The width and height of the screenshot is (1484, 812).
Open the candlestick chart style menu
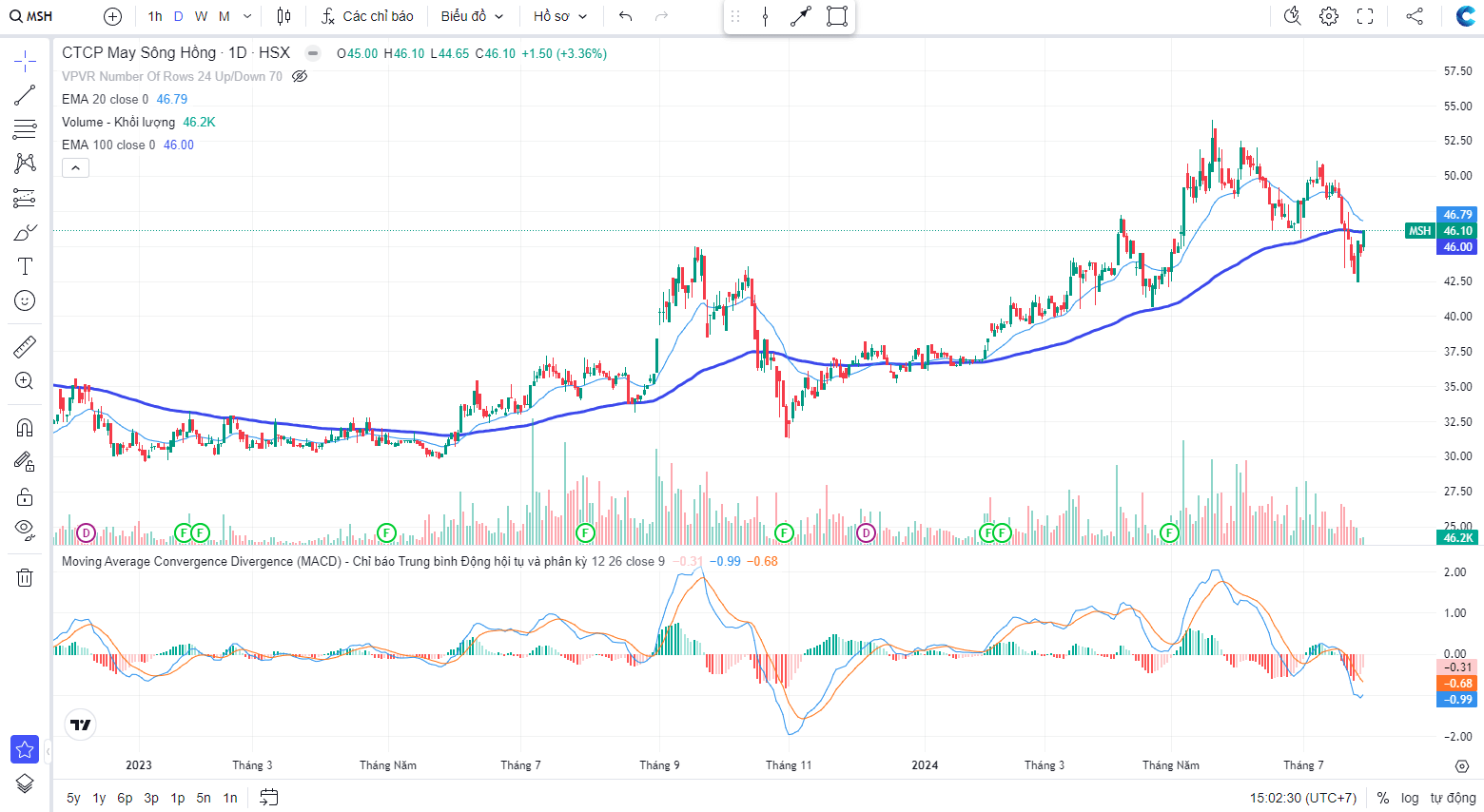tap(283, 16)
